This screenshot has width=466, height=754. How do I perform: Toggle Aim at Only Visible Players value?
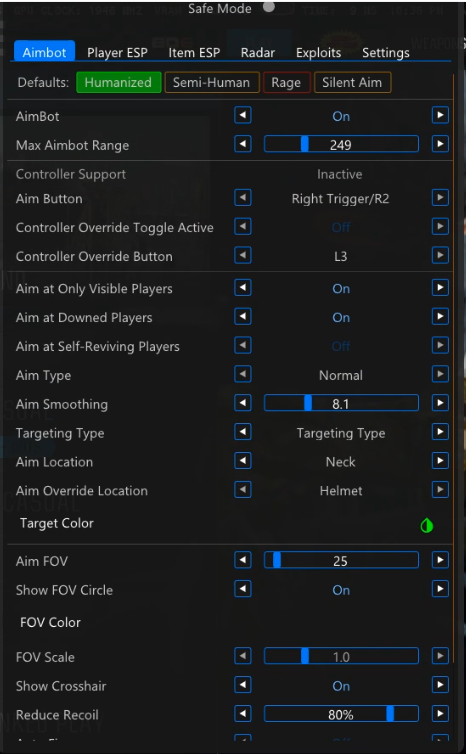pos(341,289)
